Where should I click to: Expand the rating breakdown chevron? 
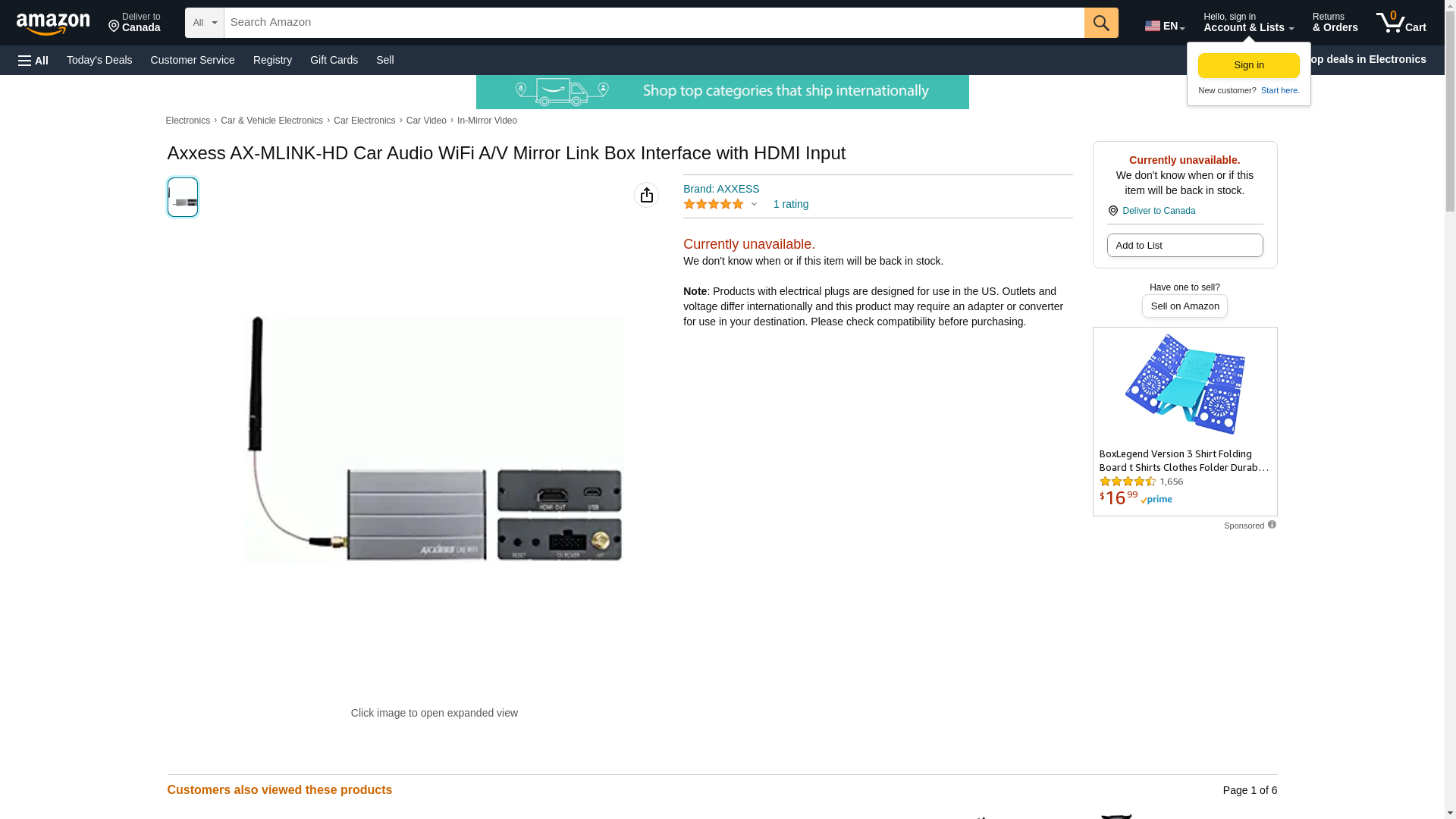click(x=754, y=204)
